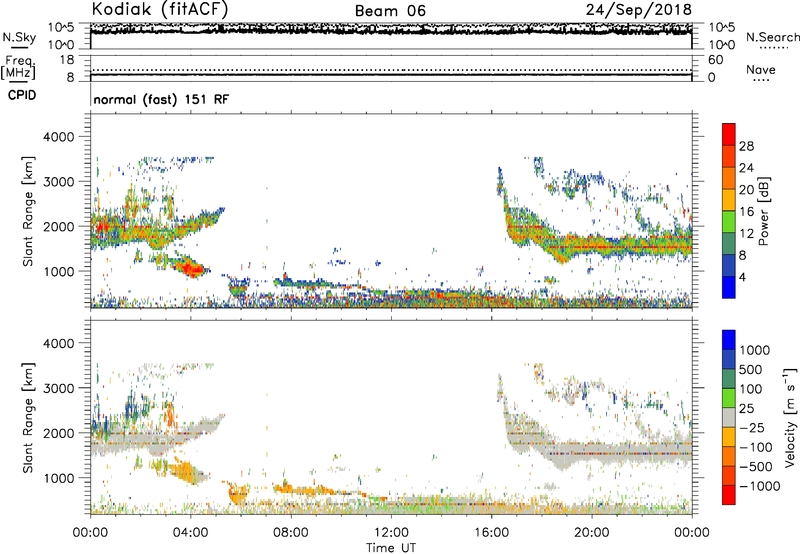Click the "-500" value on Velocity scale
The width and height of the screenshot is (800, 554).
756,467
